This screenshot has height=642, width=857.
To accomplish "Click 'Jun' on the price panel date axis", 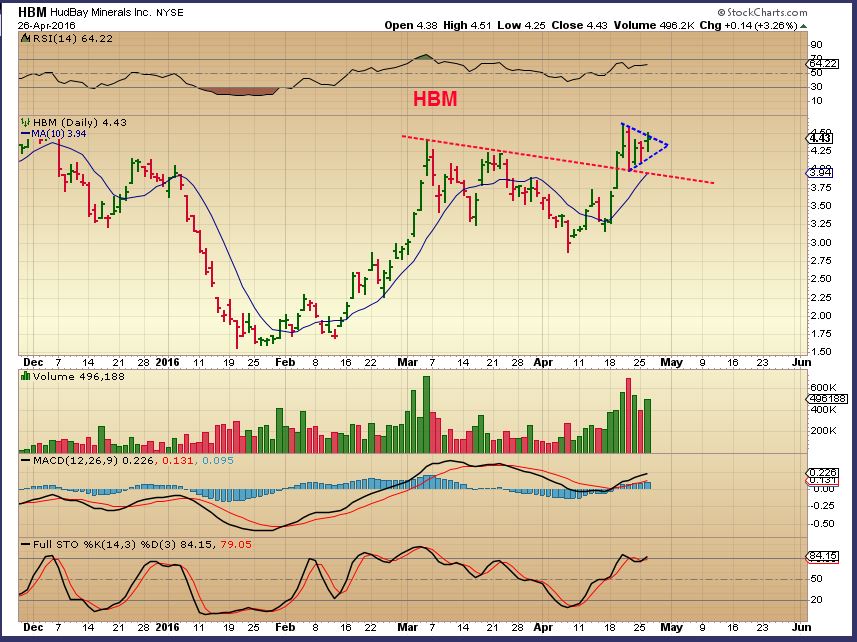I will coord(801,362).
